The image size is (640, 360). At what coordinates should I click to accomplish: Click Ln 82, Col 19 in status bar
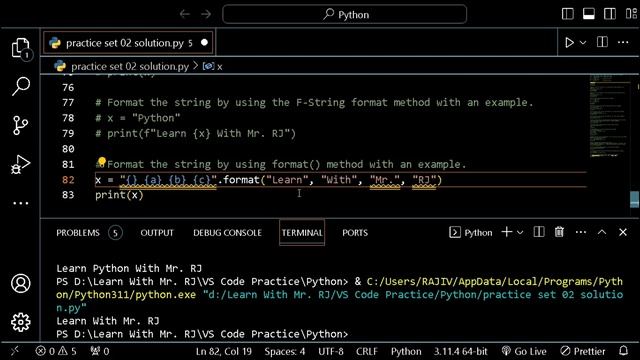click(224, 351)
